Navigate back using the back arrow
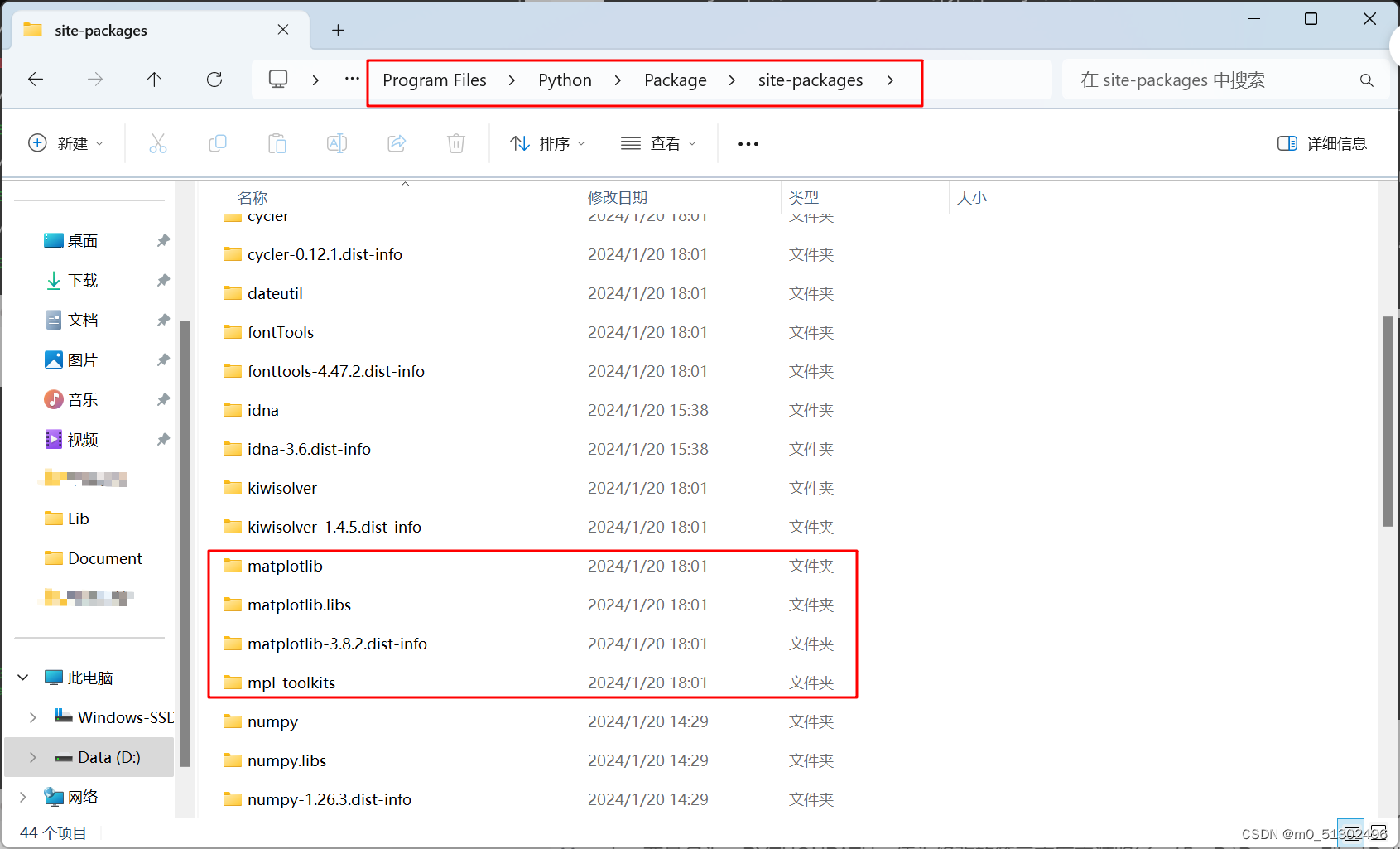This screenshot has height=849, width=1400. tap(35, 80)
